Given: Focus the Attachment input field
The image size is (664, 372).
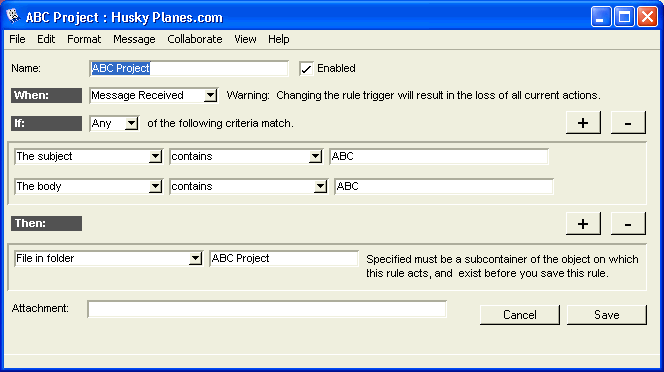Looking at the screenshot, I should pyautogui.click(x=267, y=309).
